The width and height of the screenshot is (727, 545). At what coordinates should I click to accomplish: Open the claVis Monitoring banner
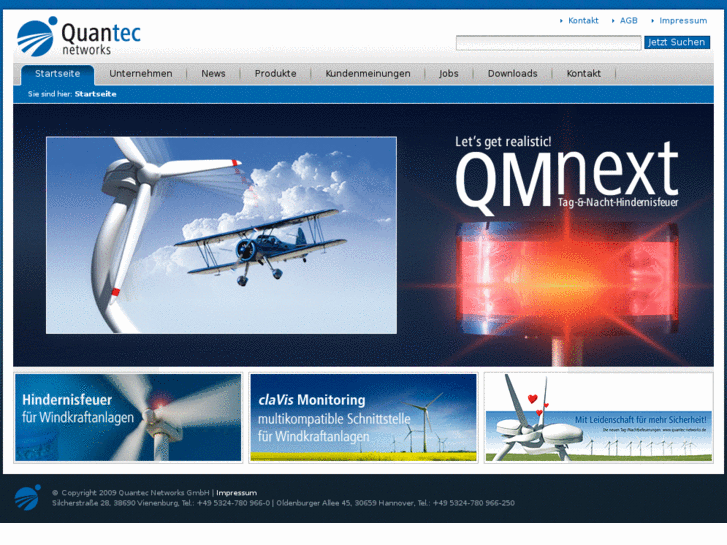click(x=363, y=417)
